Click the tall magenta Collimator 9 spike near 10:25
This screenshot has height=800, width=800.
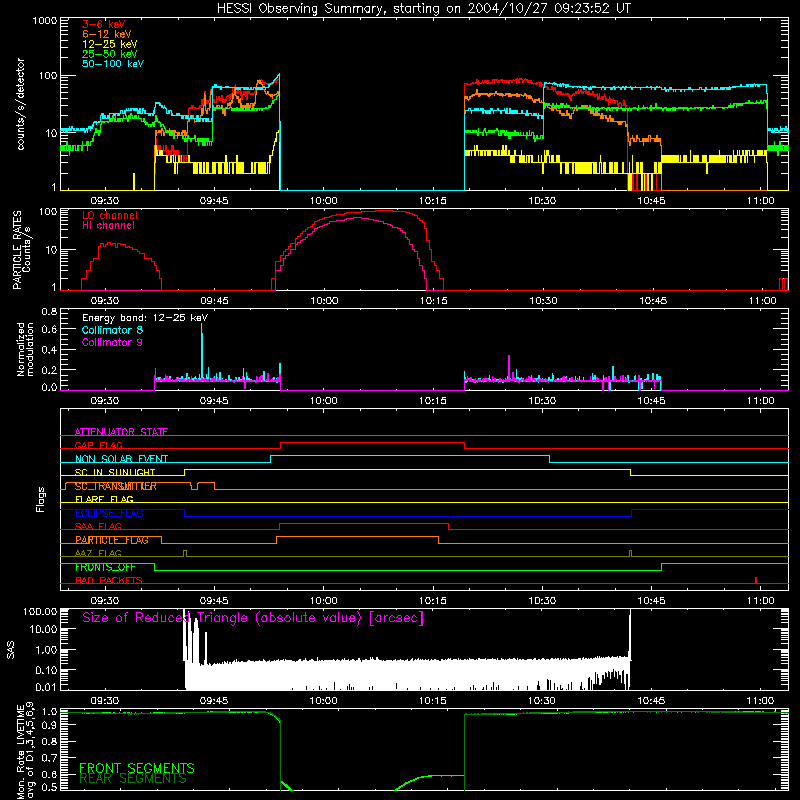click(509, 367)
